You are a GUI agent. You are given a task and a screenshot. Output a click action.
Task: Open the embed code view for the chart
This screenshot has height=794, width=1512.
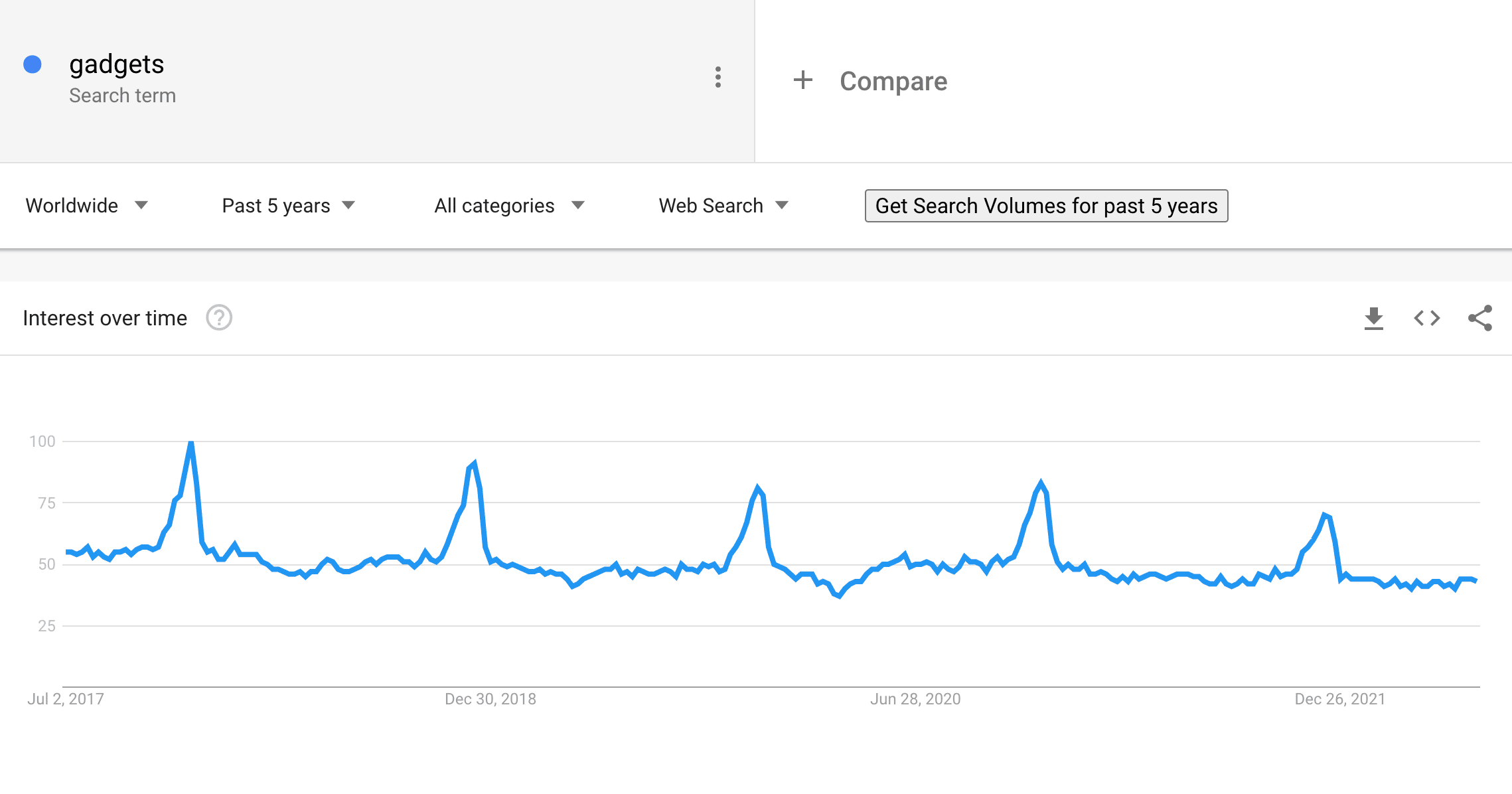tap(1426, 318)
